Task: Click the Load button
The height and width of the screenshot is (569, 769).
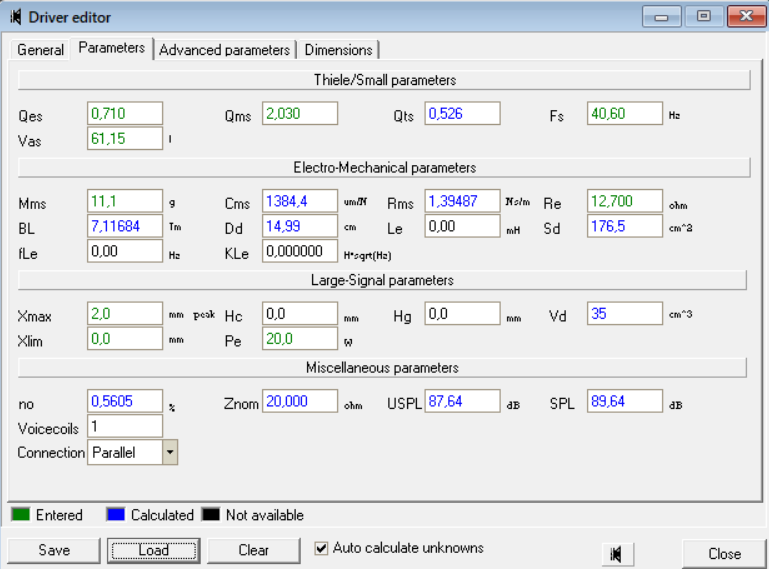Action: click(154, 550)
